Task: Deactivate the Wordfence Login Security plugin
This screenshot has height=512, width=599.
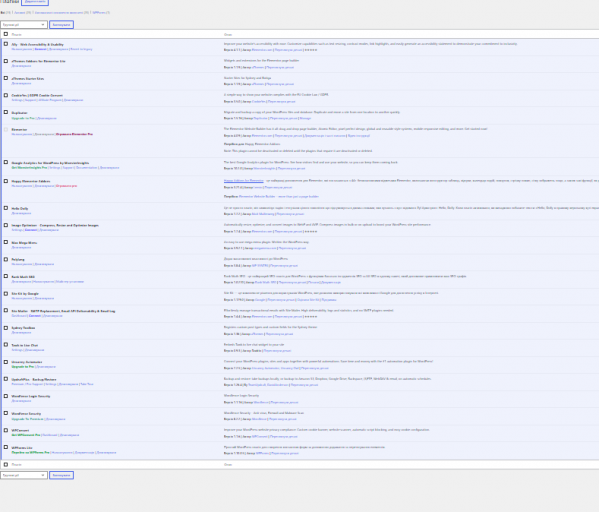Action: point(21,401)
